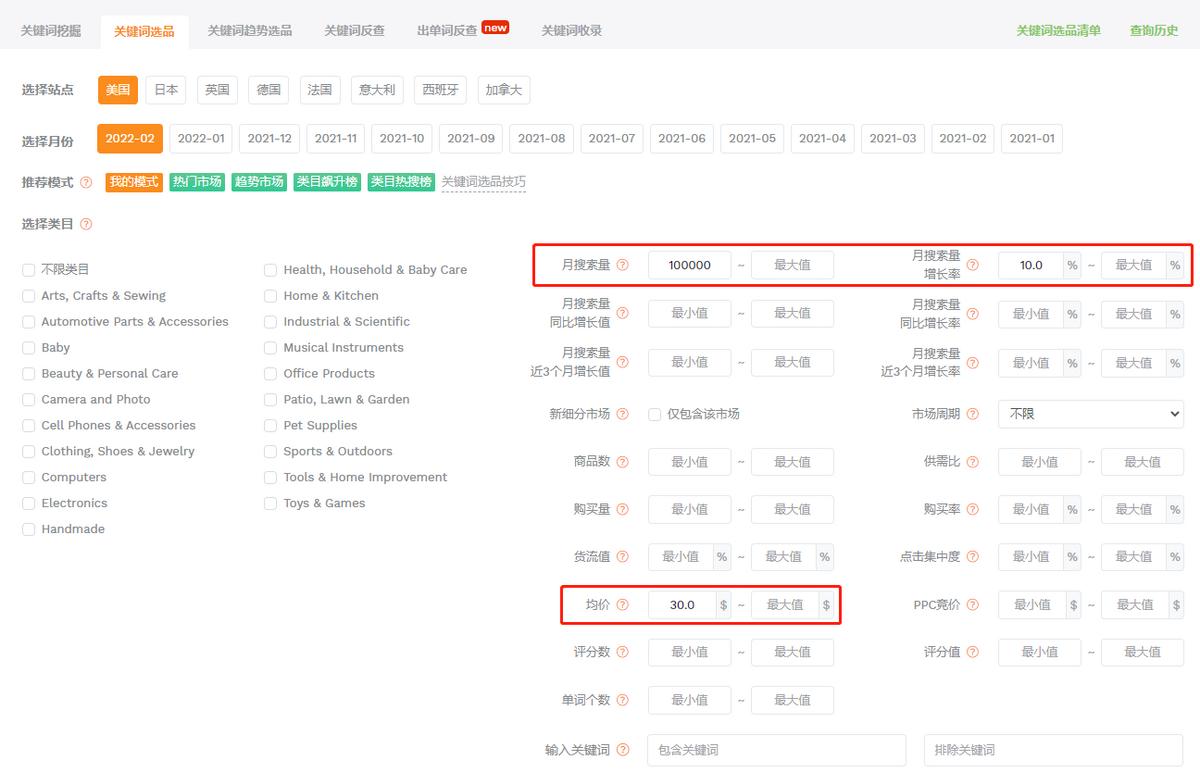This screenshot has height=782, width=1200.
Task: Choose the 日本 marketplace option
Action: pos(165,89)
